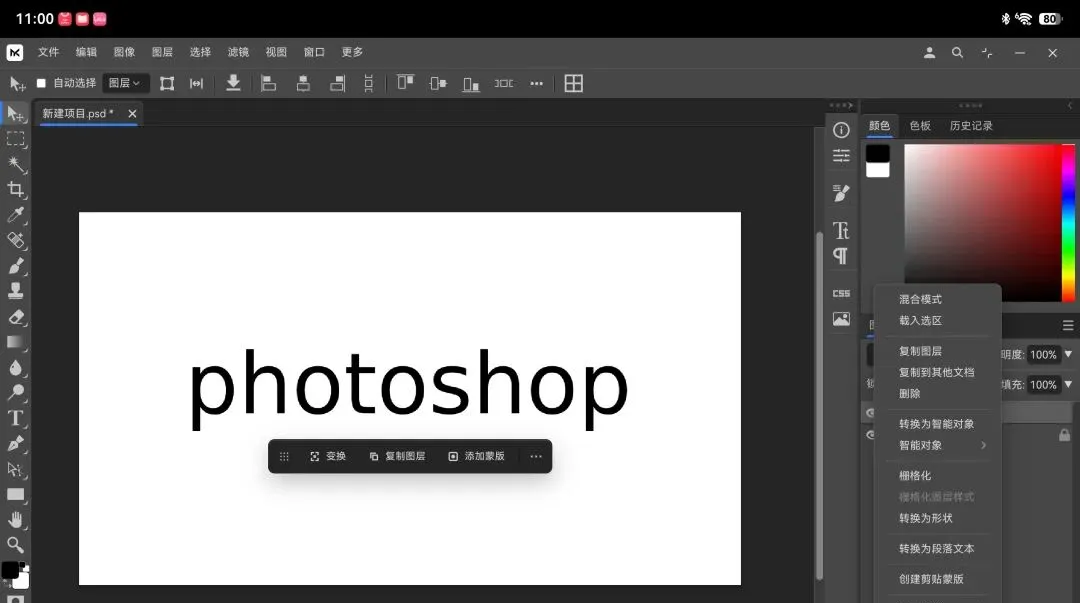Click the 添加蒙版 button on floating bar
The height and width of the screenshot is (603, 1080).
pos(477,456)
